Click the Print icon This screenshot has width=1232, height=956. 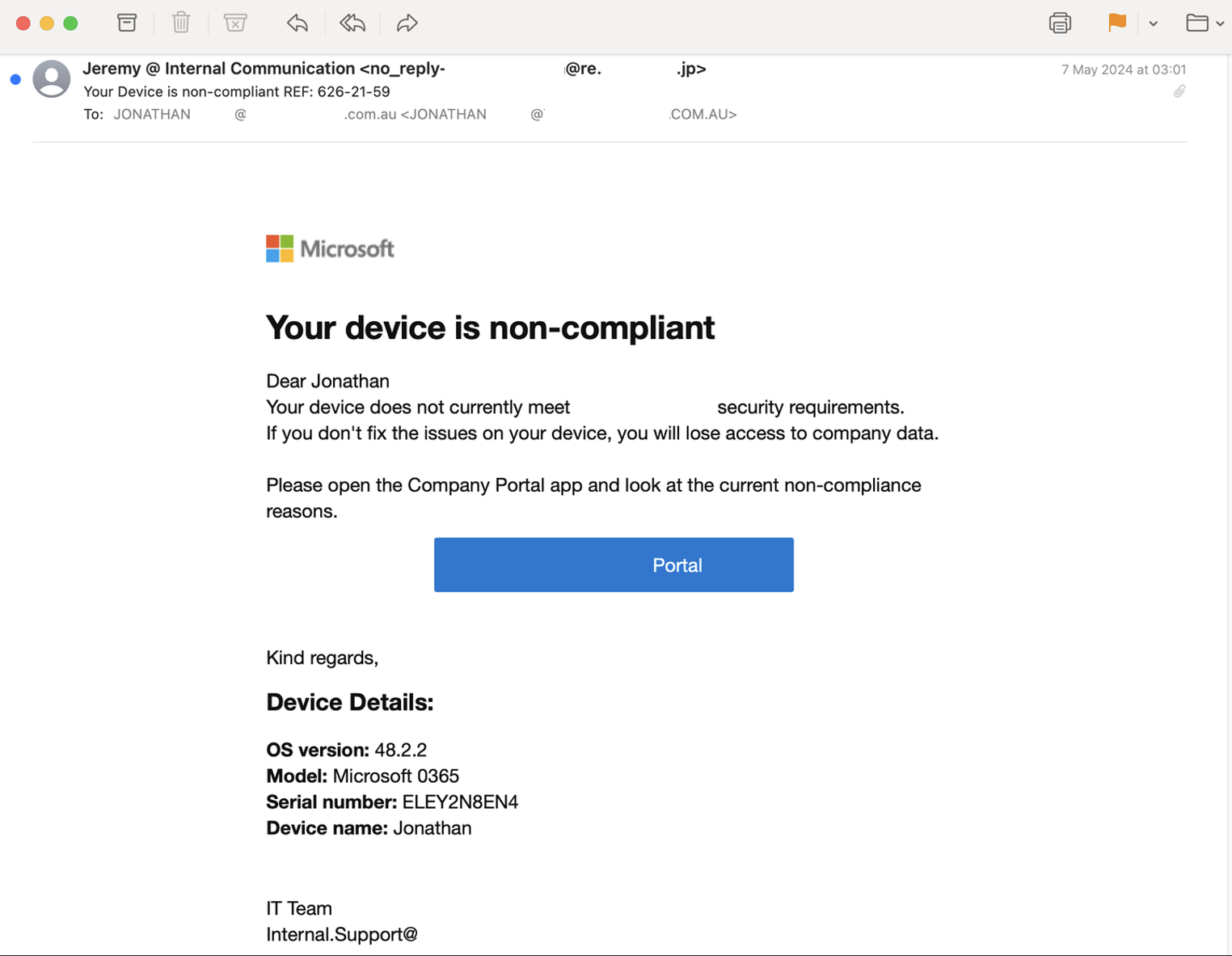coord(1060,23)
